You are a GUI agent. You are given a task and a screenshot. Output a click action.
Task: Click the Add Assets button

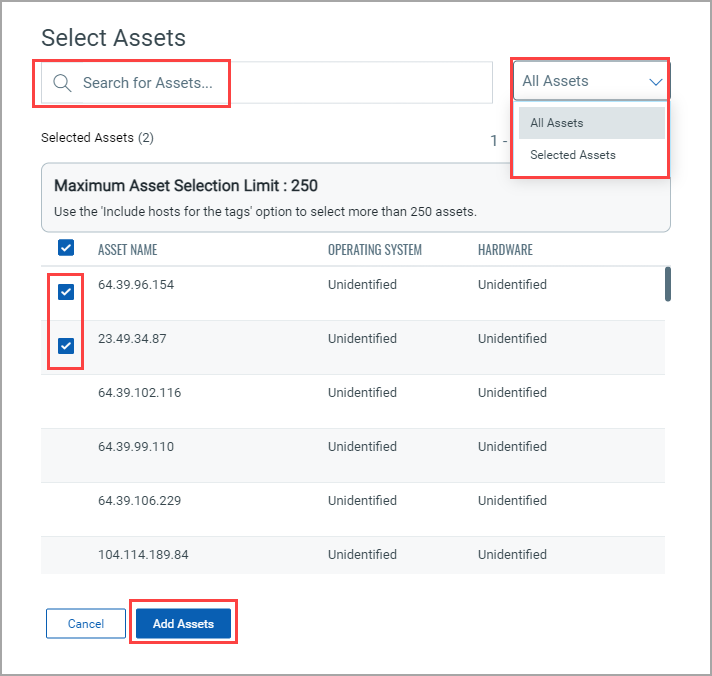coord(183,624)
